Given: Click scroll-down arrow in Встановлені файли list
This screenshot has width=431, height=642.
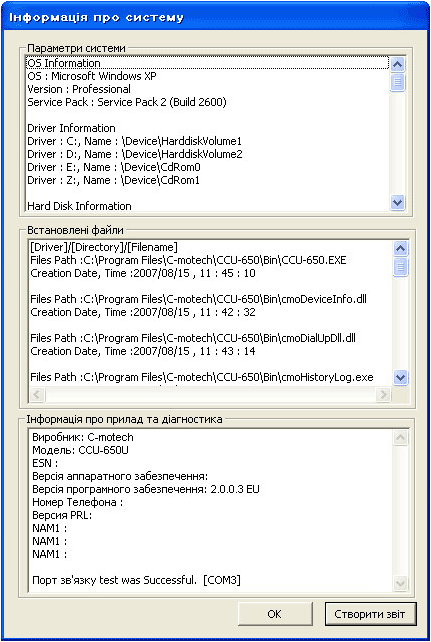Looking at the screenshot, I should pos(400,377).
